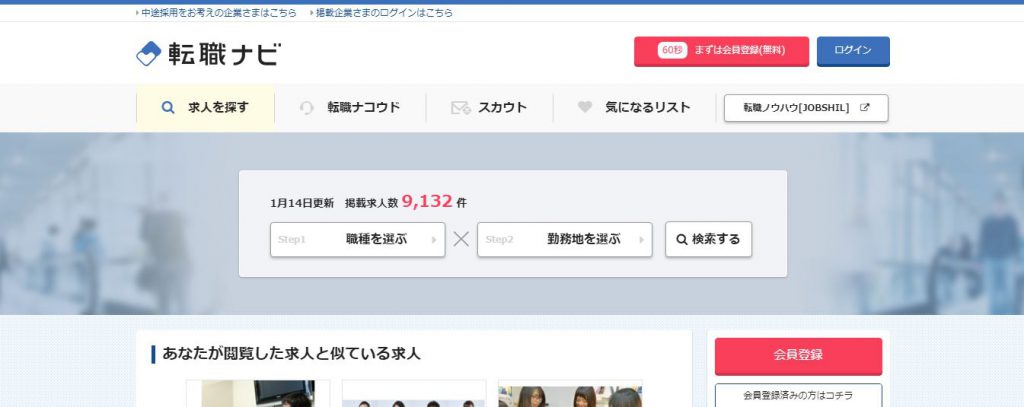1024x407 pixels.
Task: Click the arrow on 勤務地を選ぶ
Action: [641, 240]
